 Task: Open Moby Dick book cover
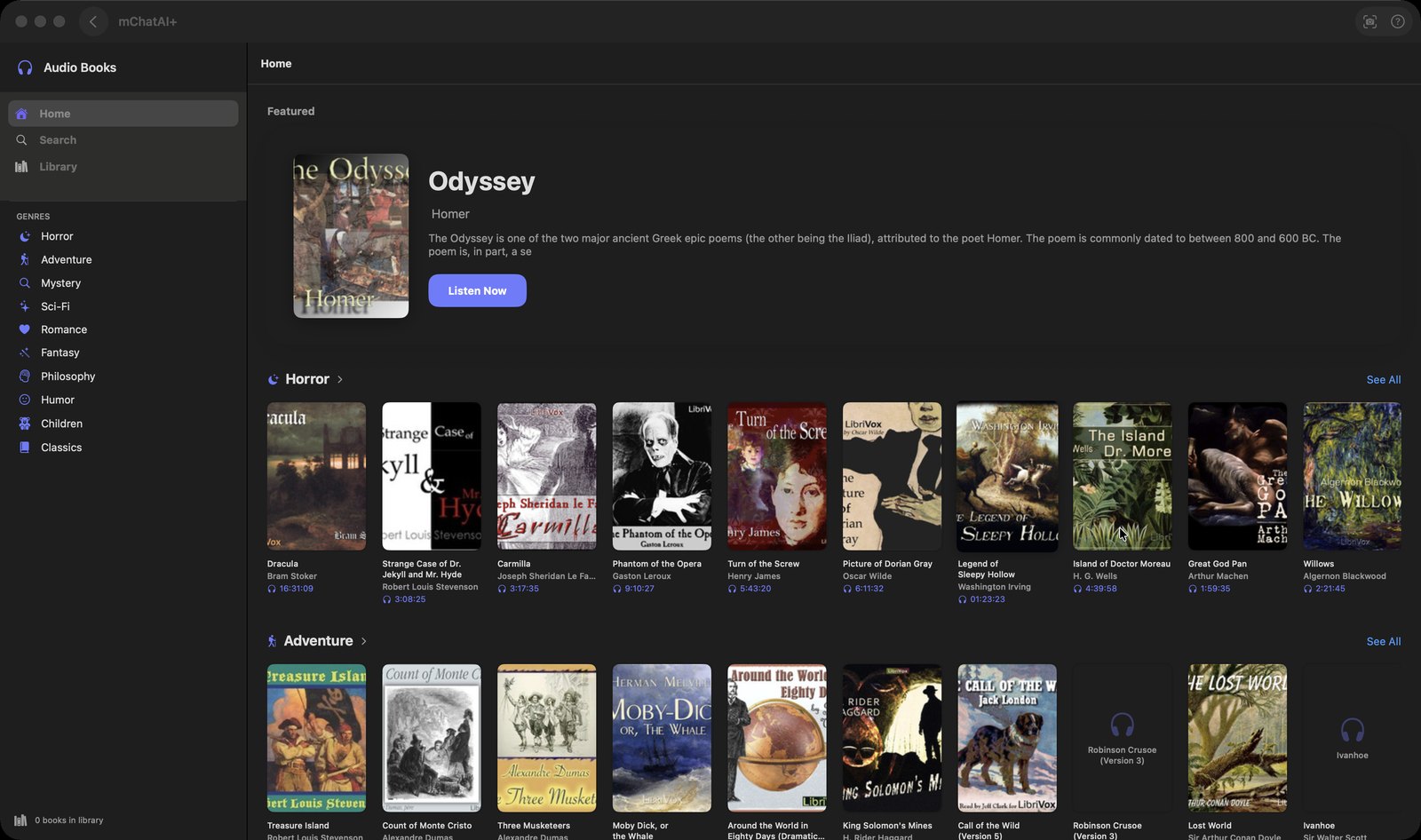[662, 738]
